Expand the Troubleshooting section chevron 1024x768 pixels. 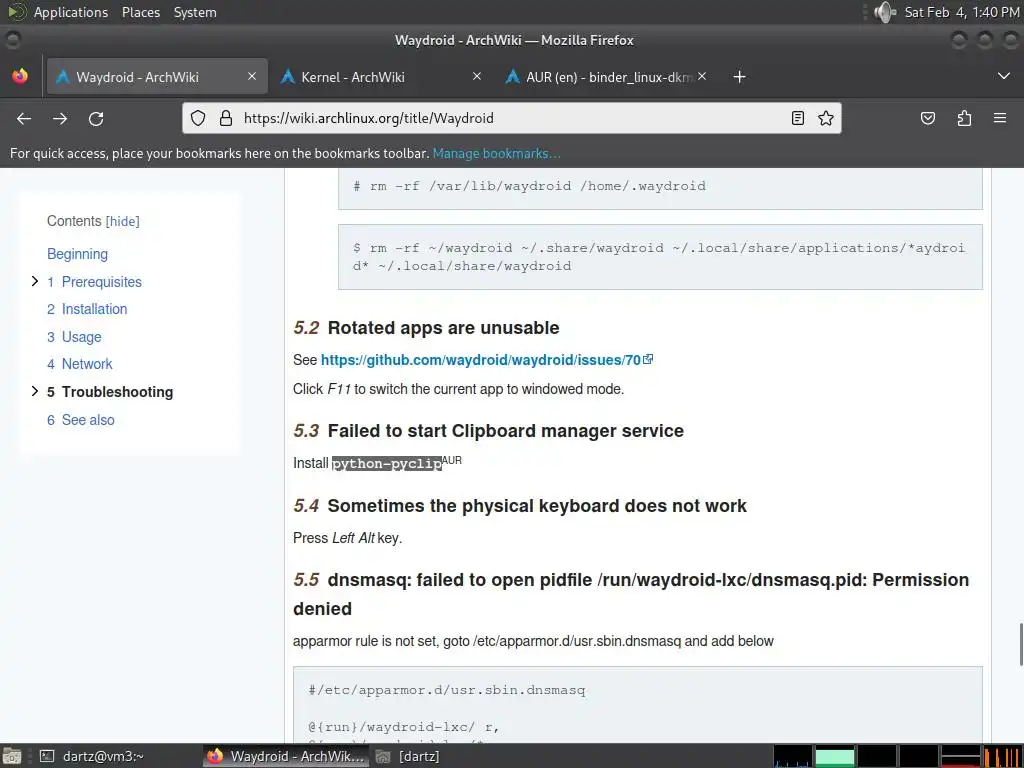pos(35,391)
